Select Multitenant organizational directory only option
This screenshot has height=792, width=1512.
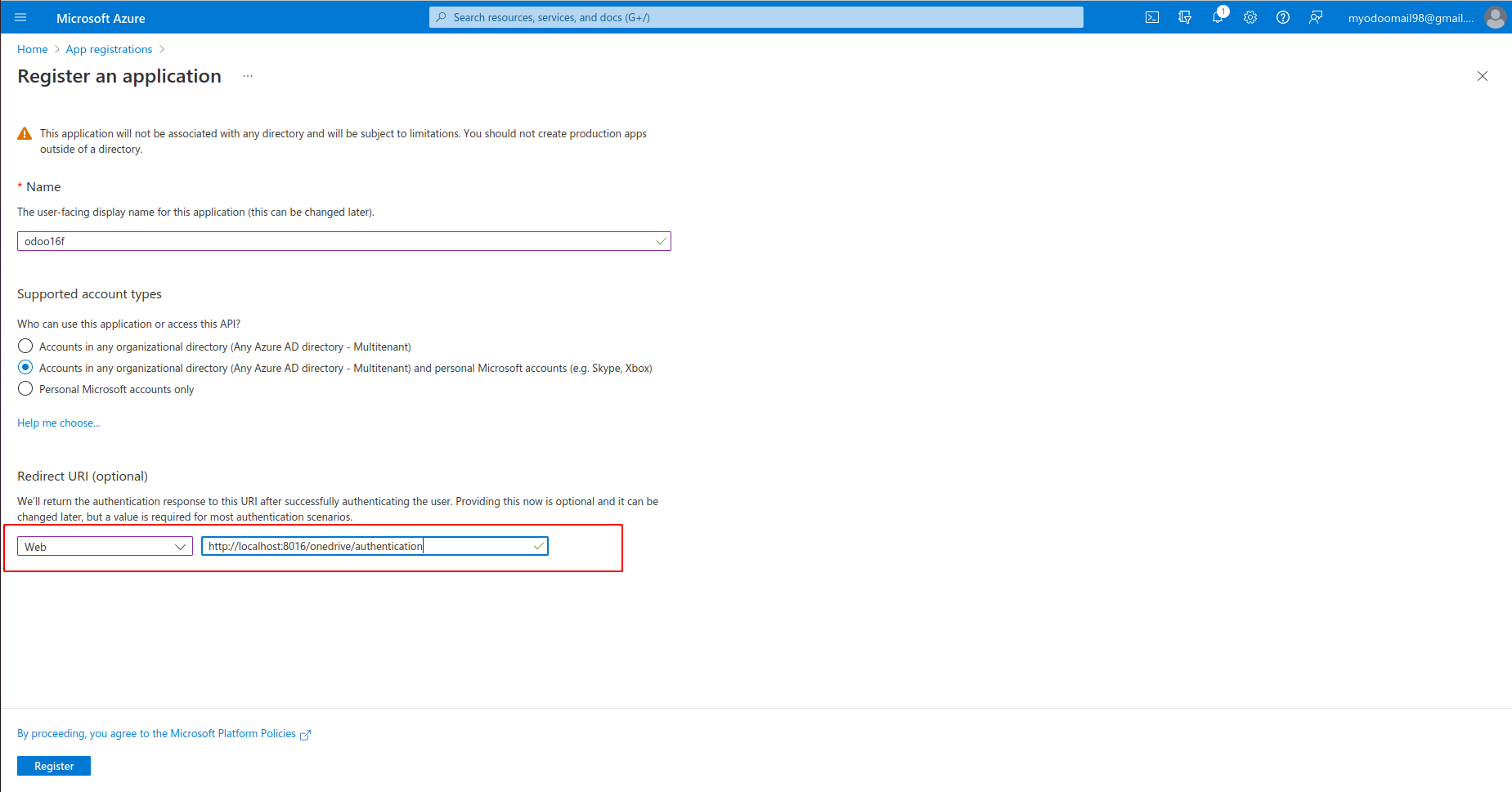(x=25, y=347)
